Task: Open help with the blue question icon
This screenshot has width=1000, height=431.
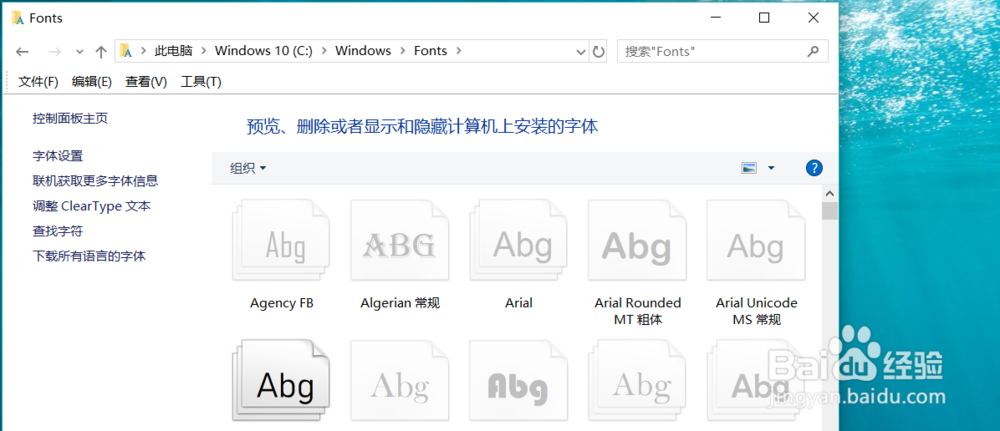Action: coord(814,168)
